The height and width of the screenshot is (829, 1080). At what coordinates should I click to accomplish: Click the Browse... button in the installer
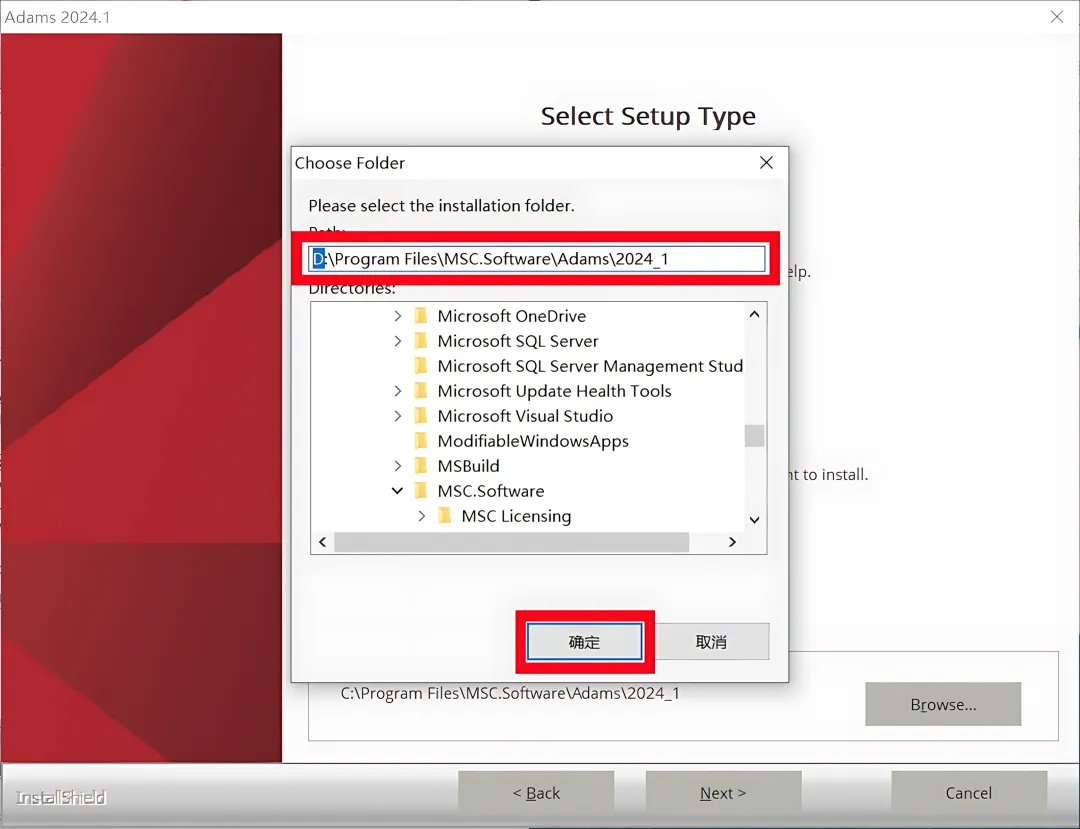point(943,704)
